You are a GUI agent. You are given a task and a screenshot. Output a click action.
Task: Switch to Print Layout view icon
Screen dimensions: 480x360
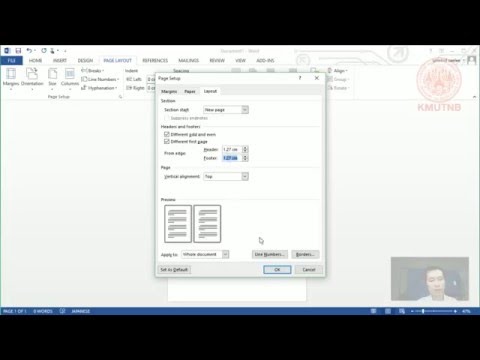point(388,311)
